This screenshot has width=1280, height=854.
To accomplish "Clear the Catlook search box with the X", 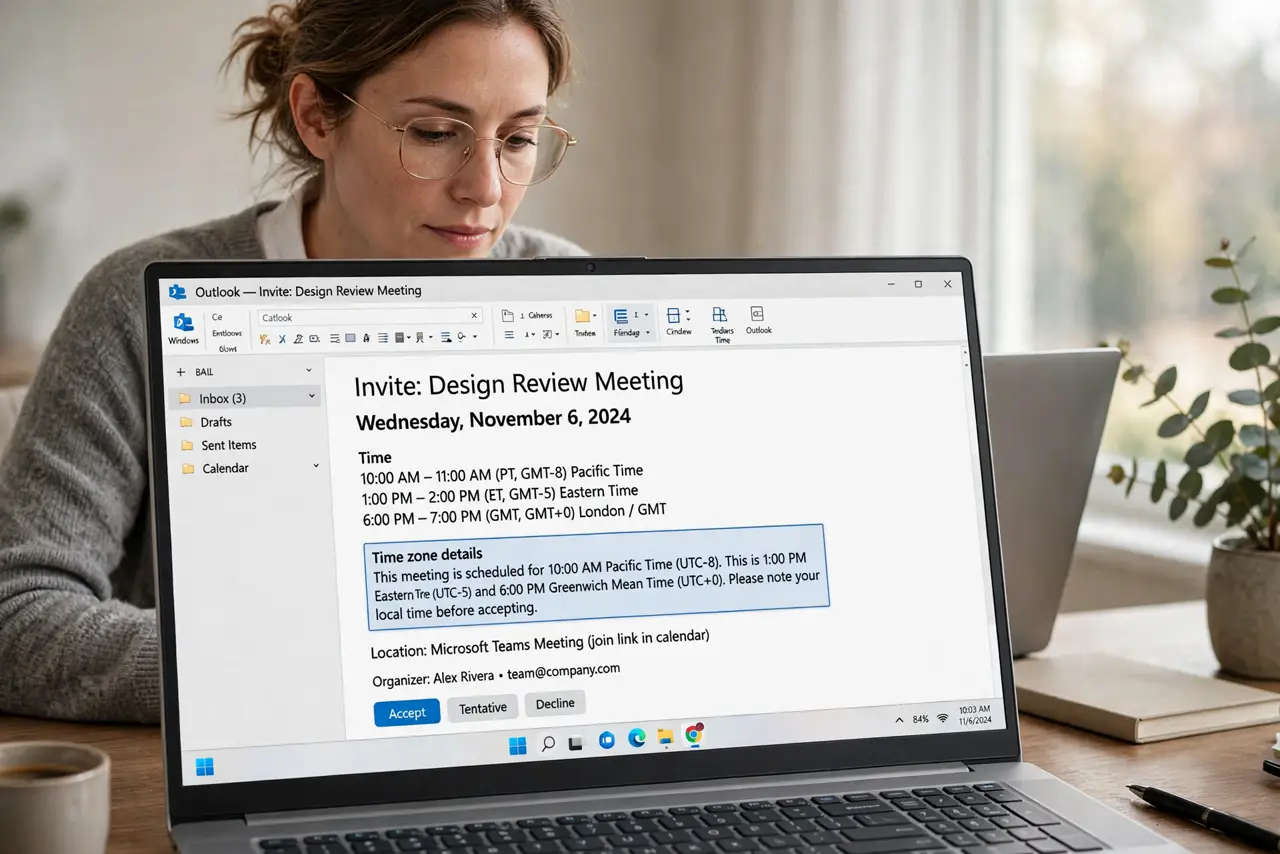I will pyautogui.click(x=474, y=315).
